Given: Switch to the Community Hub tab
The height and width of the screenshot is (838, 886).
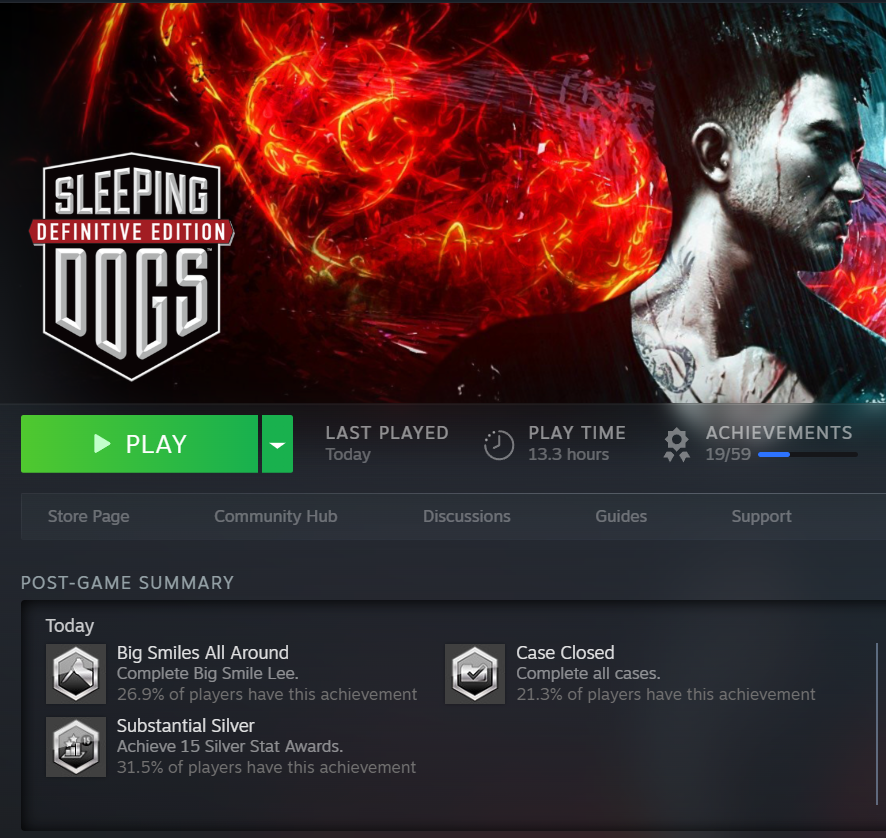Looking at the screenshot, I should click(276, 516).
